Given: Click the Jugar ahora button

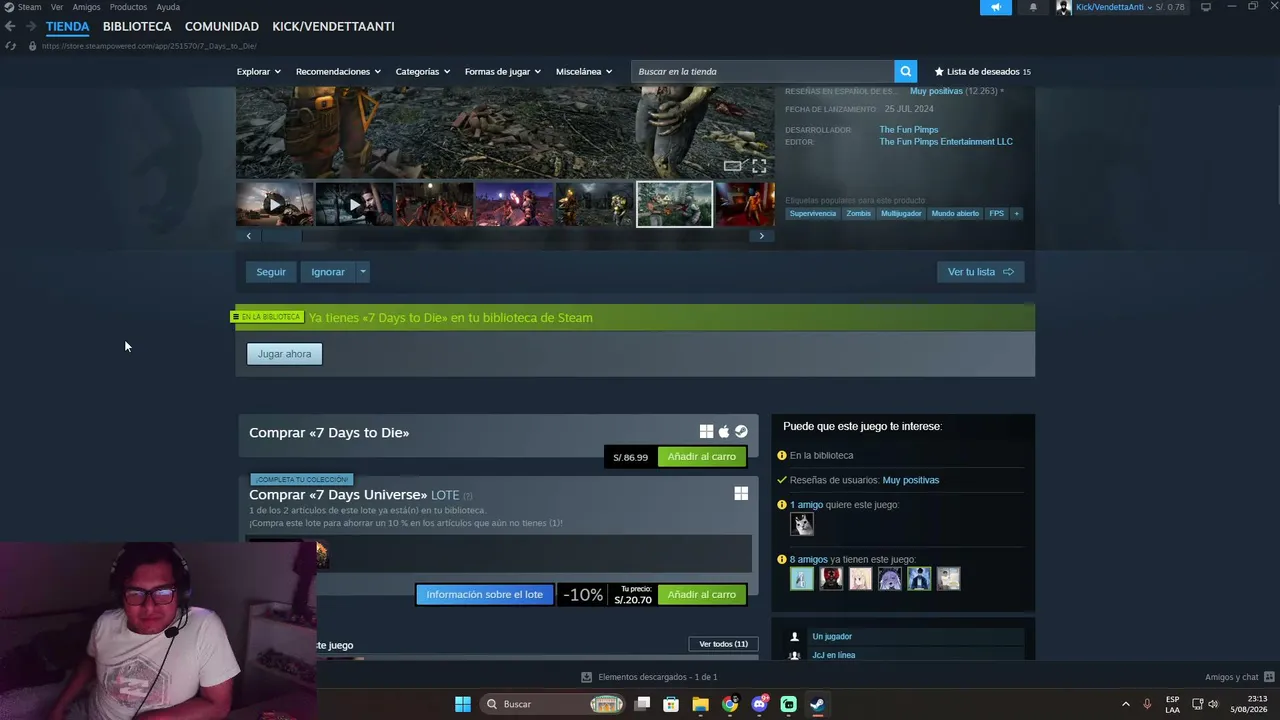Looking at the screenshot, I should [x=285, y=354].
